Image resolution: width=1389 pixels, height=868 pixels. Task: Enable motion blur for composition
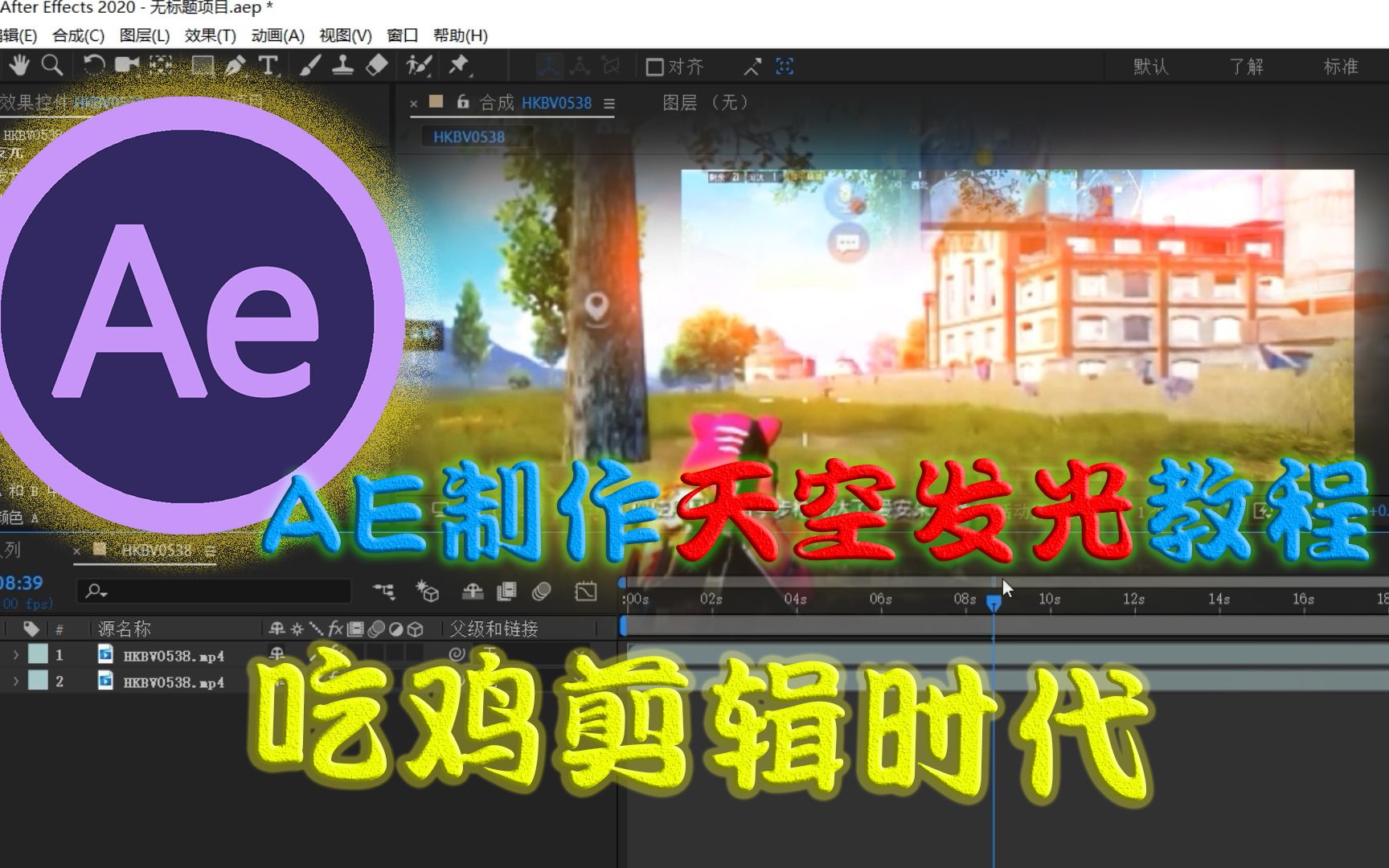541,592
